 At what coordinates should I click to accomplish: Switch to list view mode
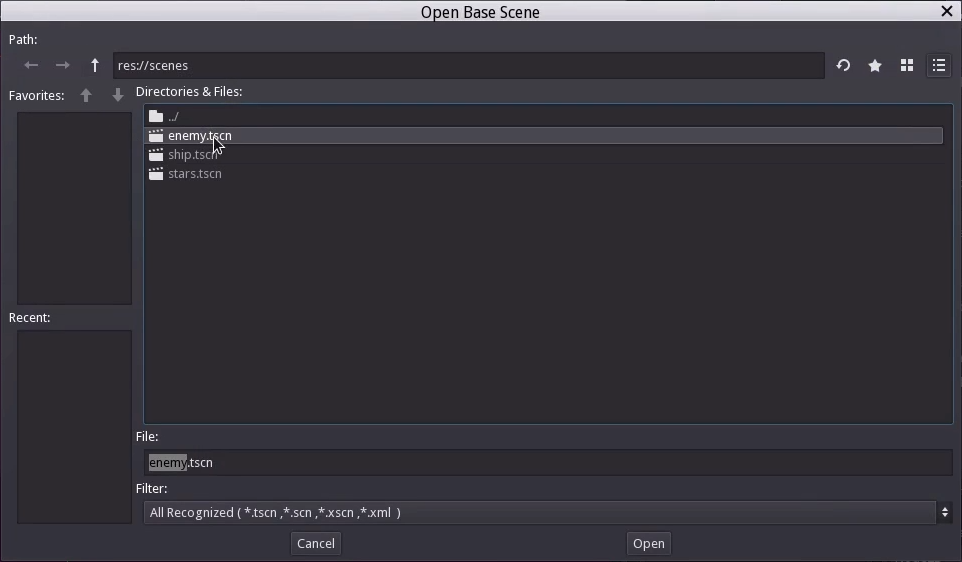[939, 65]
